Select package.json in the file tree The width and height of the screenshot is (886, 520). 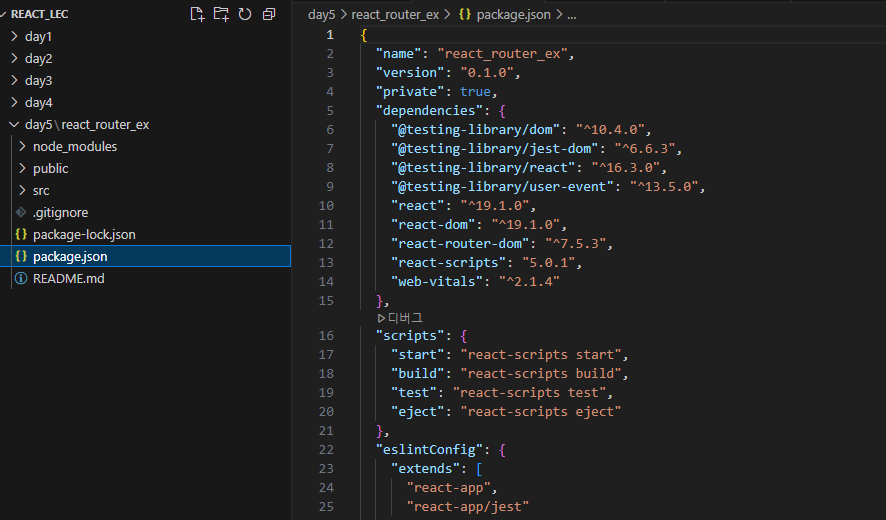point(145,256)
